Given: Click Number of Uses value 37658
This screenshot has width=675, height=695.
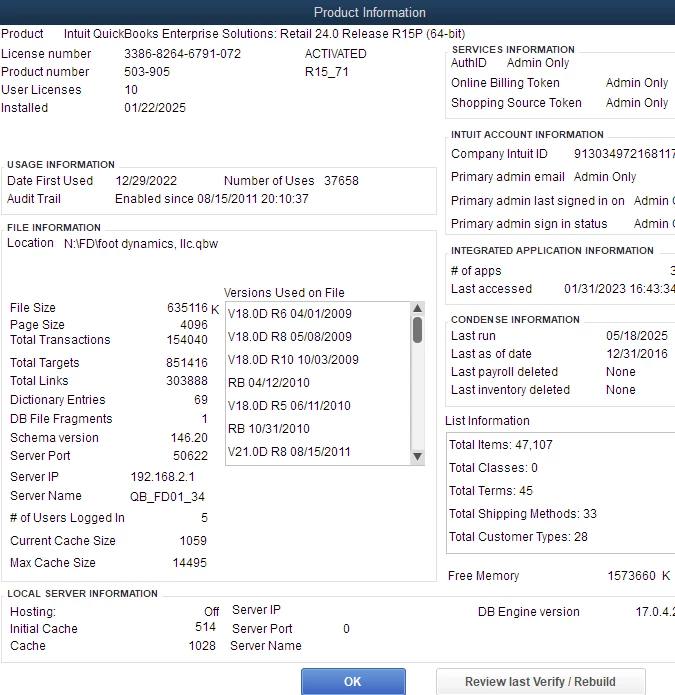Looking at the screenshot, I should (341, 181).
